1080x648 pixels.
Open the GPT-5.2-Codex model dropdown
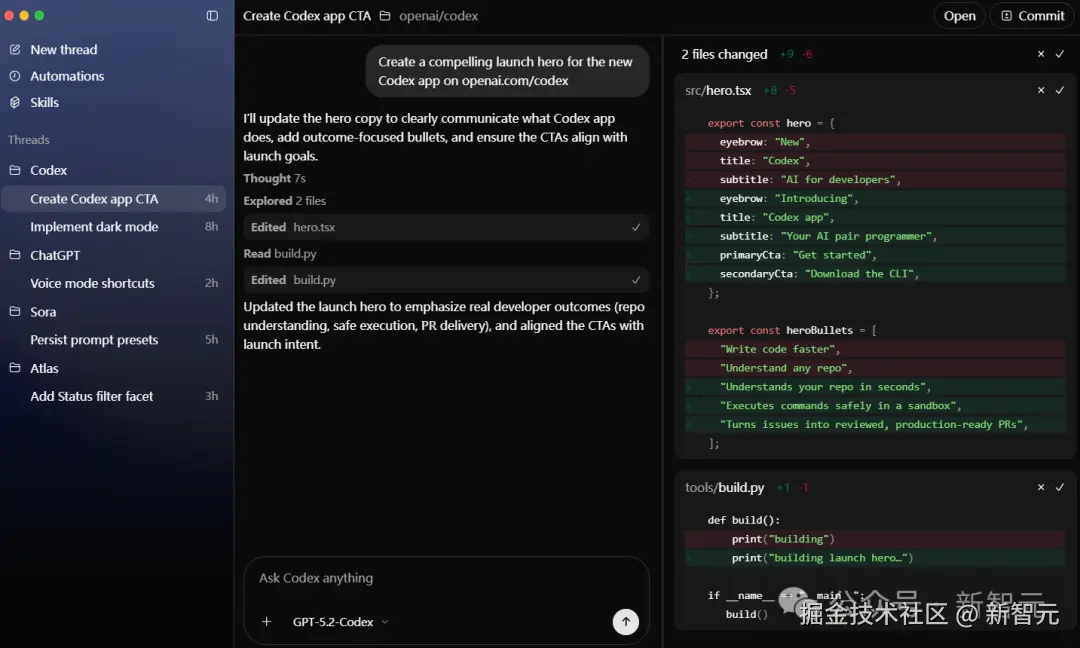tap(340, 622)
